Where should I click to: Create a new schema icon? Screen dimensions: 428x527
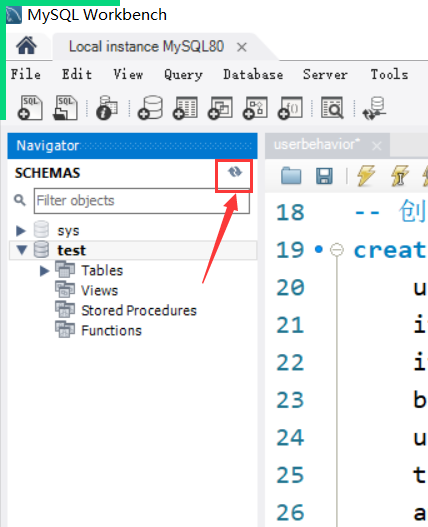(150, 108)
